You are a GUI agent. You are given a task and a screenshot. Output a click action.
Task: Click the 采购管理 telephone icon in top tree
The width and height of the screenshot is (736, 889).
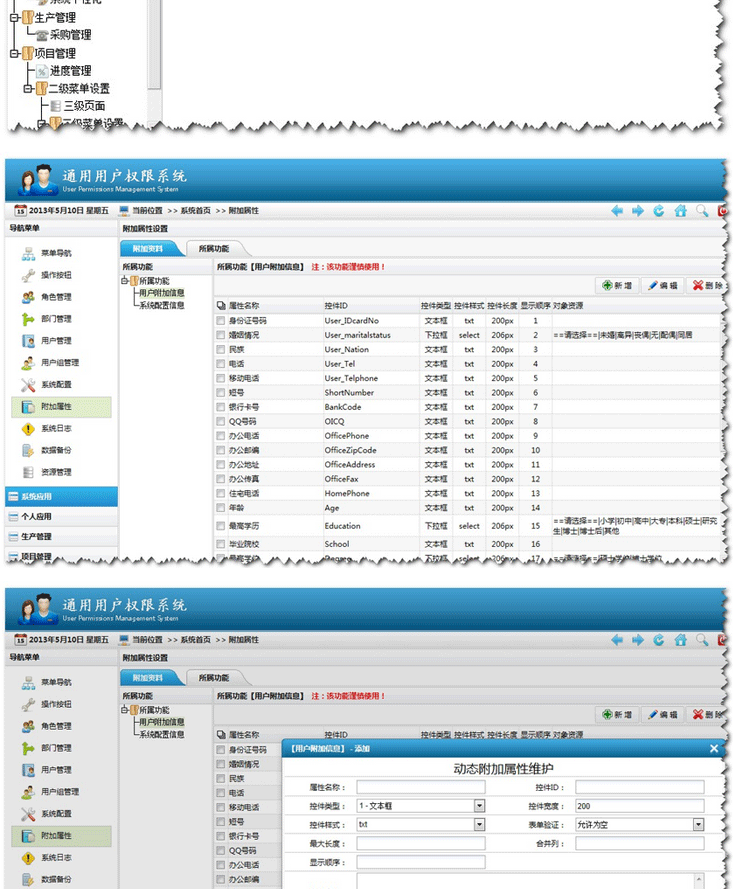click(43, 35)
